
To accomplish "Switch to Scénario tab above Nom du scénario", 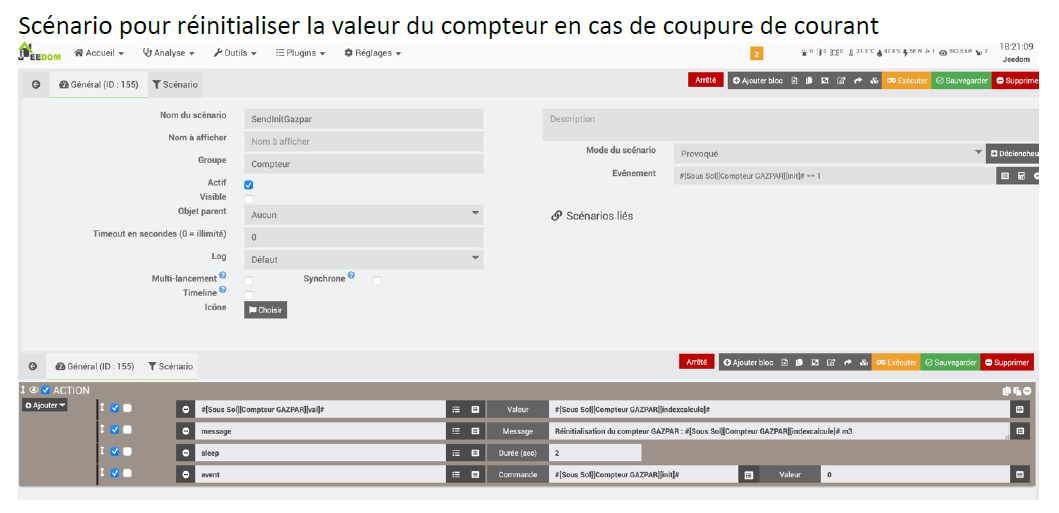I will point(175,85).
